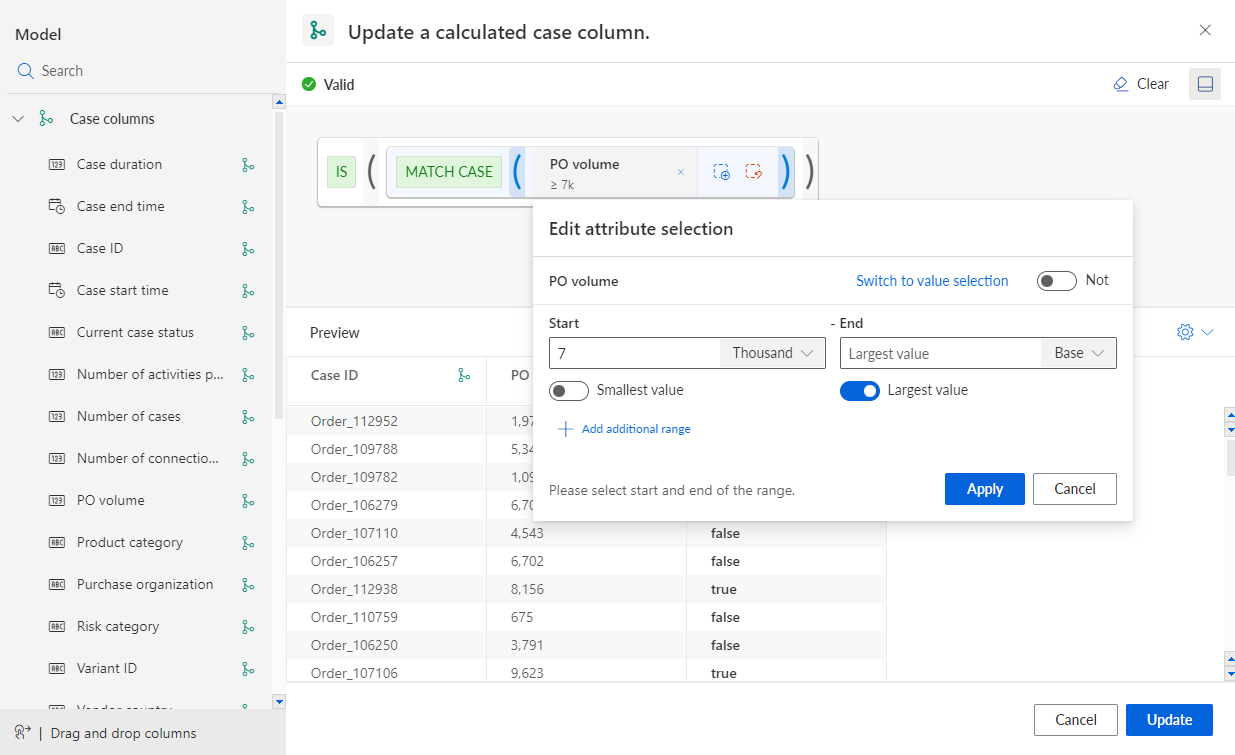Screen dimensions: 1235x755
Task: Click the Preview settings gear icon
Action: point(1186,332)
